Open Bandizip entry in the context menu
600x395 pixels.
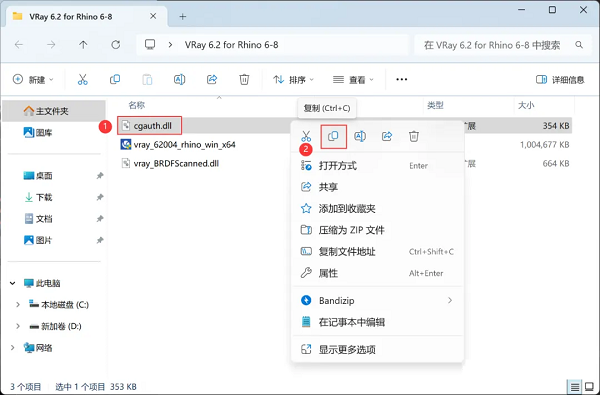378,300
